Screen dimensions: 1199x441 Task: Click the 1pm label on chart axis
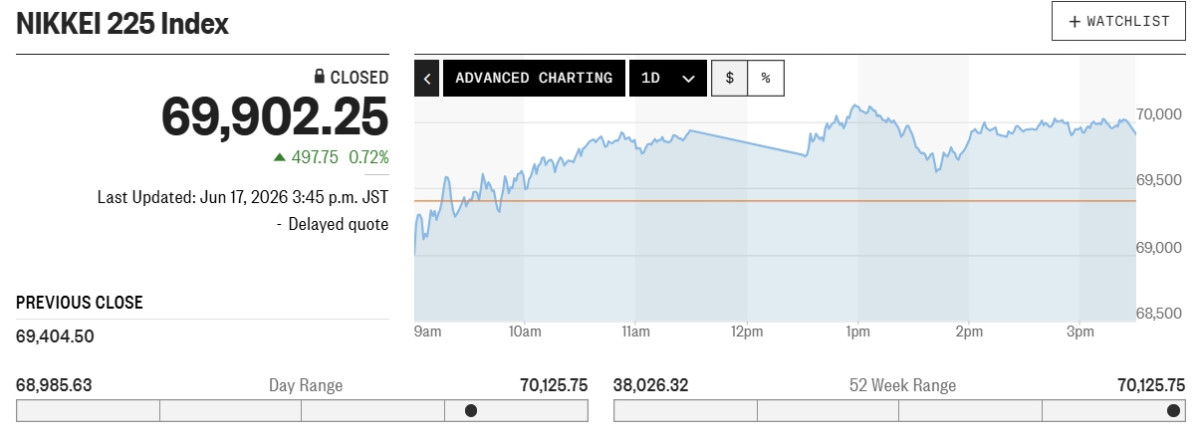[857, 331]
